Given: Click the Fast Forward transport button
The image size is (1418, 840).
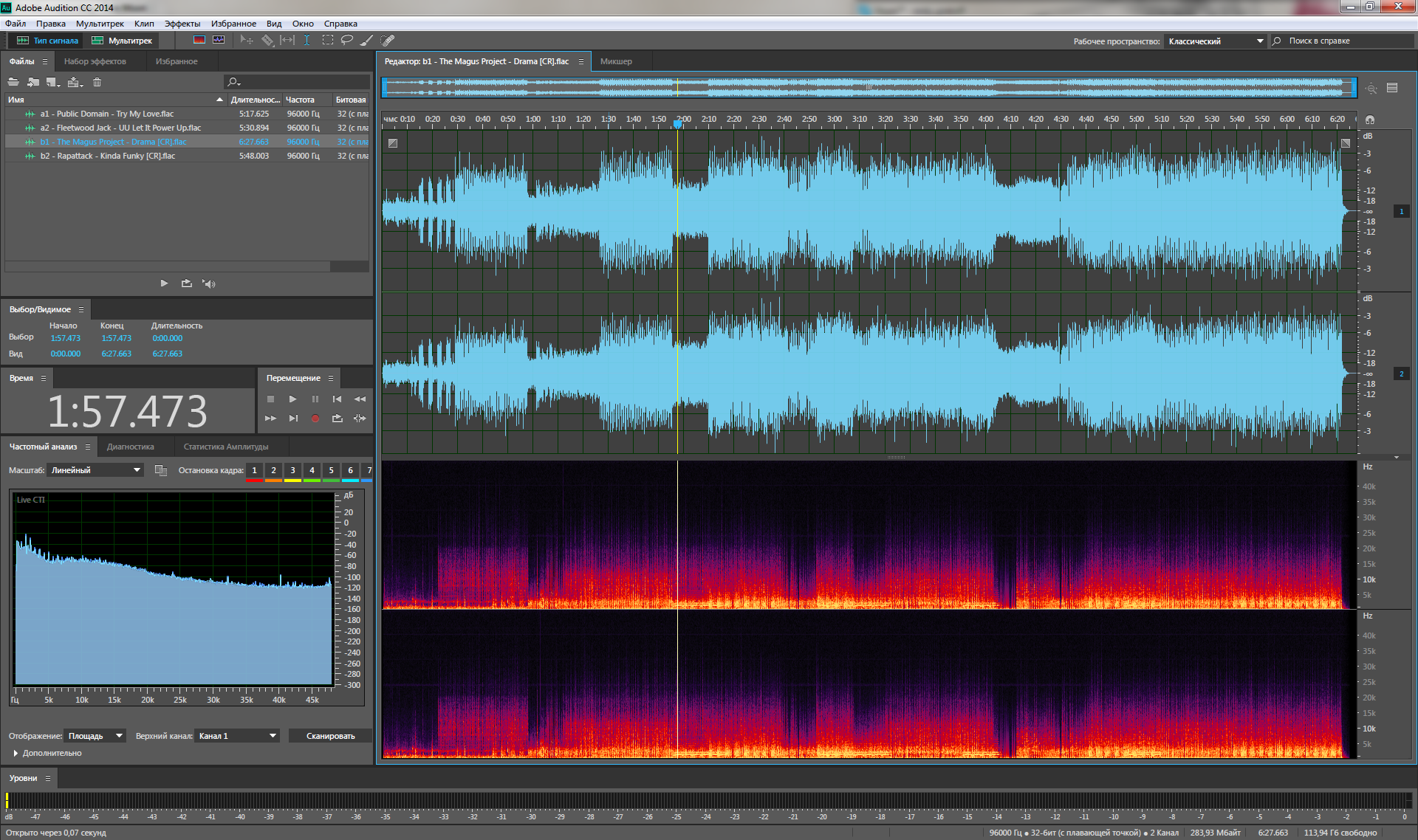Looking at the screenshot, I should (x=270, y=419).
